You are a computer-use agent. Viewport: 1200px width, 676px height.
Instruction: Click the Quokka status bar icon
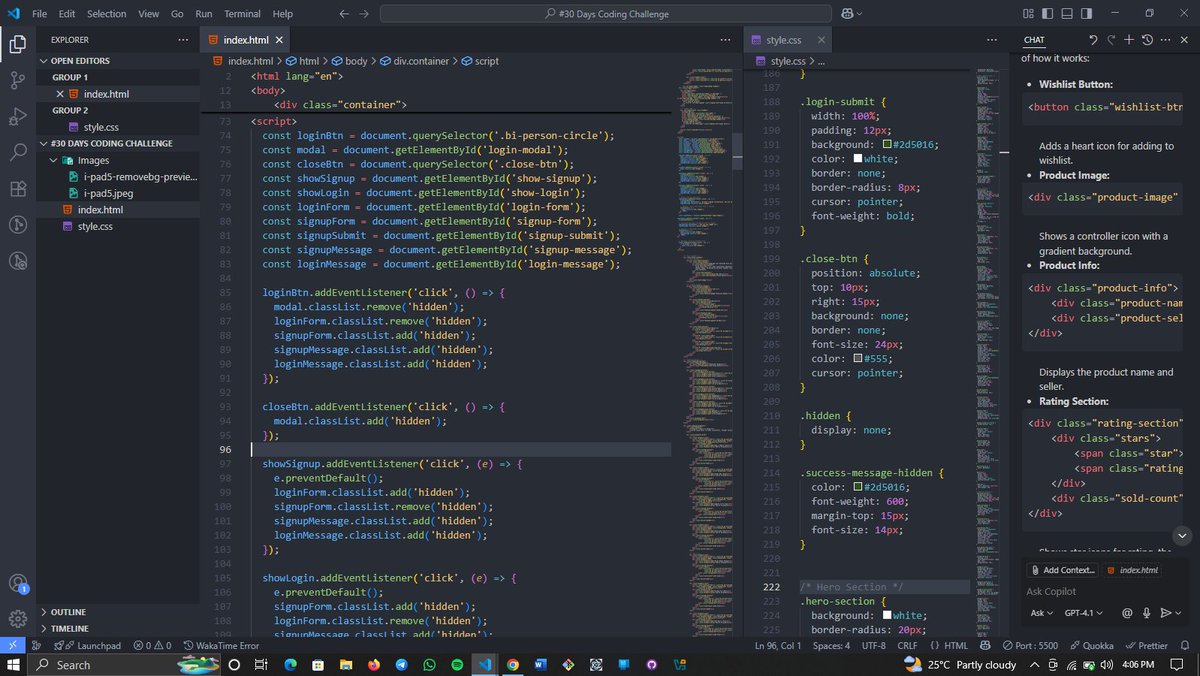tap(1094, 645)
